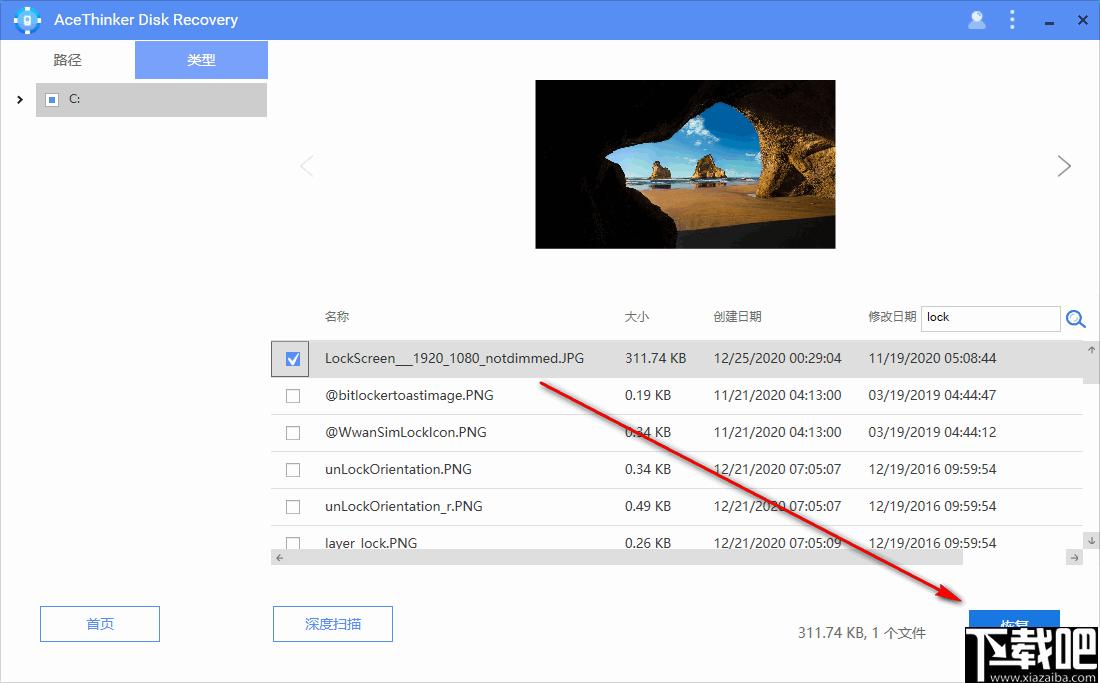This screenshot has width=1100, height=683.
Task: Uncheck LockScreen___1920_1080_notdimmed.JPG checkbox
Action: point(293,359)
